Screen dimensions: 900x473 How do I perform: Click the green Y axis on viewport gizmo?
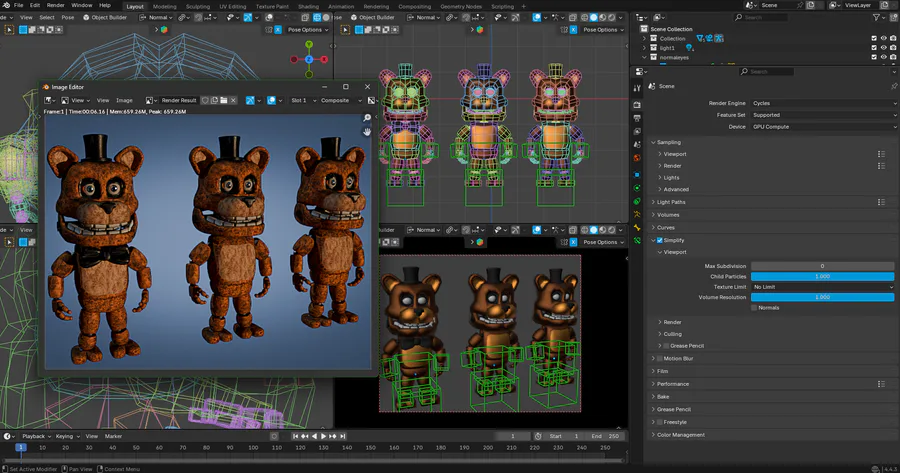[309, 44]
